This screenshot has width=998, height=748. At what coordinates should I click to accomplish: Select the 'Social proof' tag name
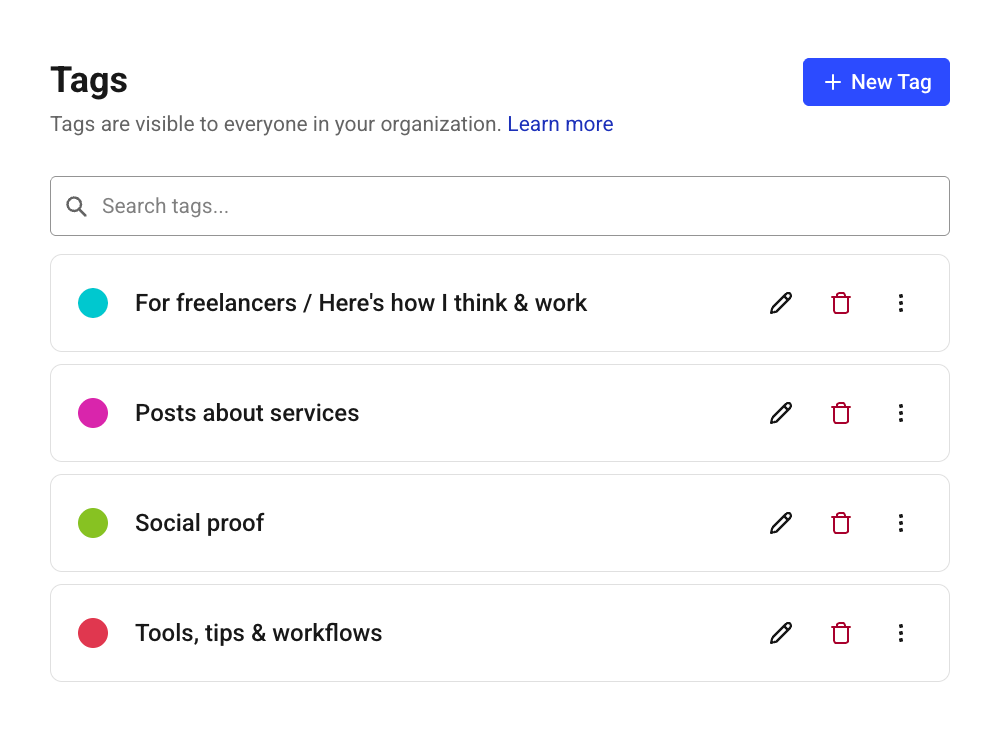coord(199,523)
